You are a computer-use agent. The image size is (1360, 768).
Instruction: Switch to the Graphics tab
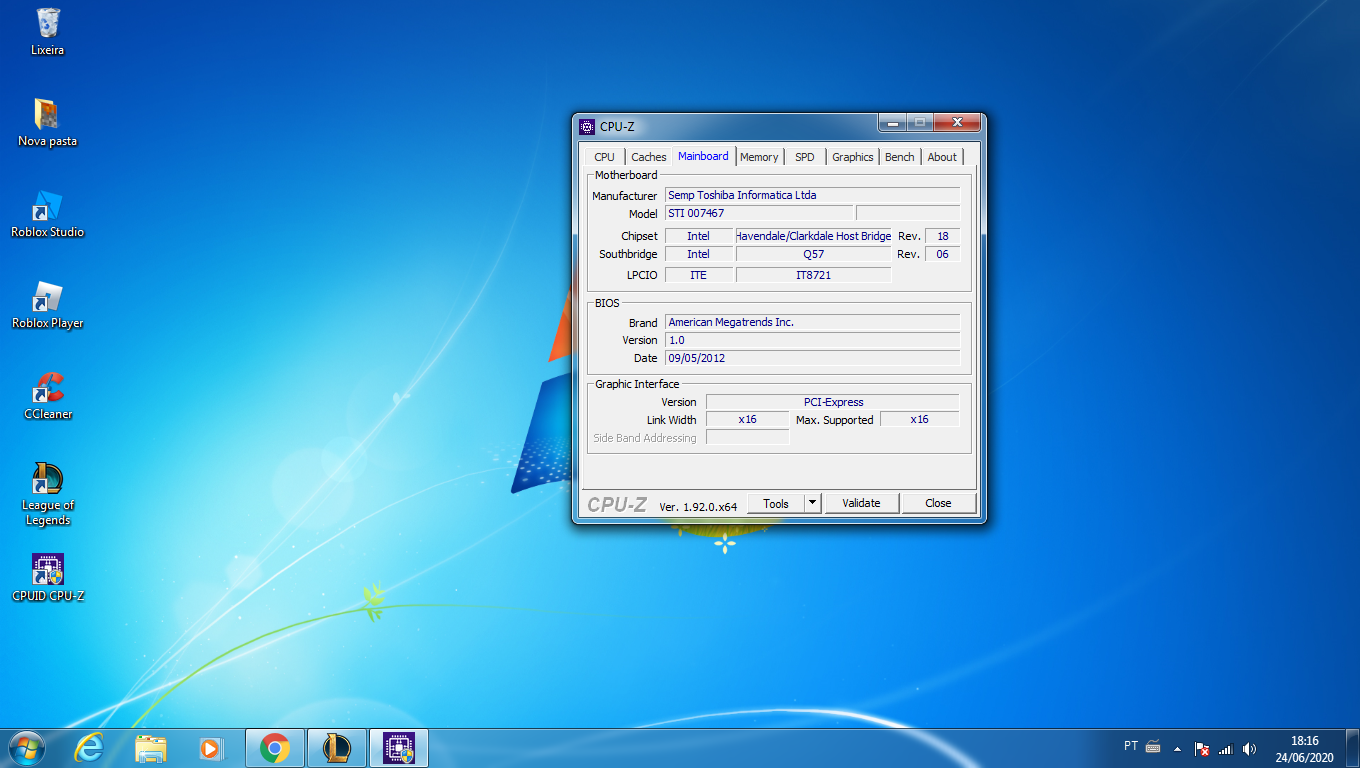(x=853, y=157)
